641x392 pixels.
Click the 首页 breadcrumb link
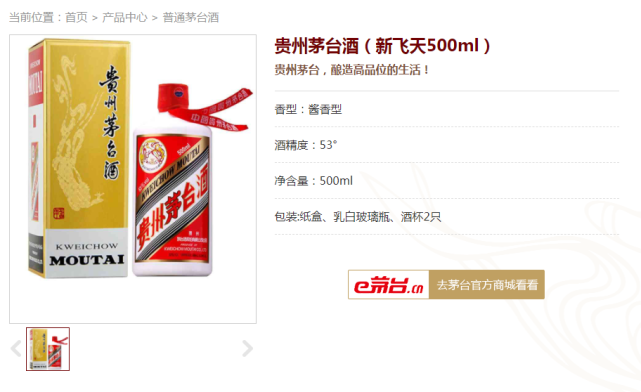click(x=76, y=18)
